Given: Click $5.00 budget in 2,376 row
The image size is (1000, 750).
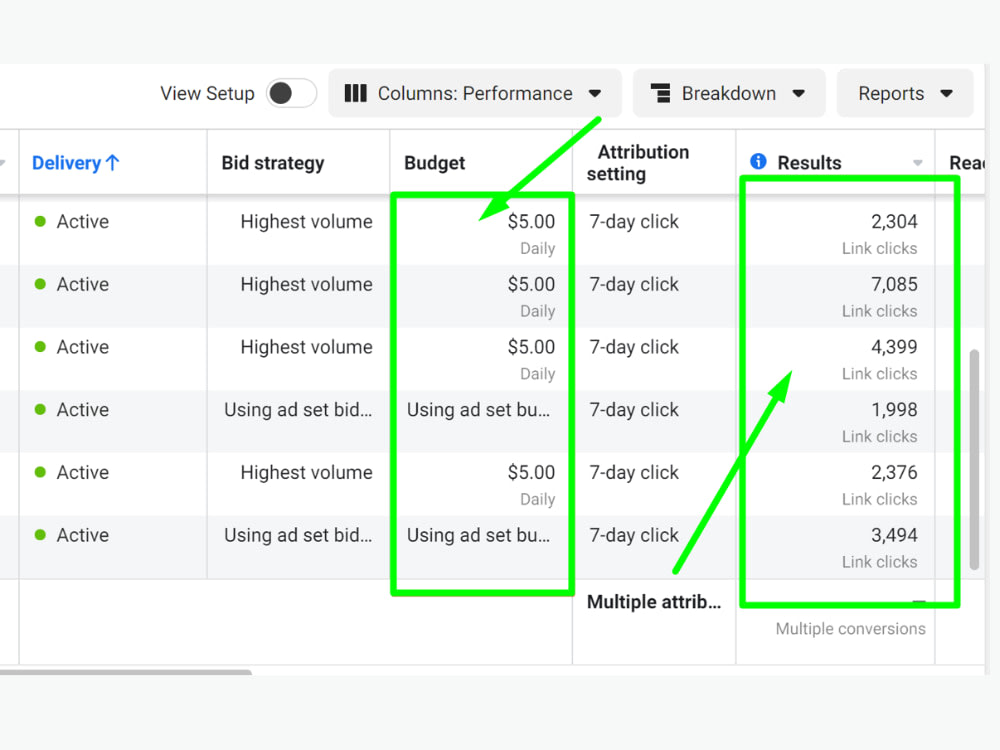Looking at the screenshot, I should (531, 473).
